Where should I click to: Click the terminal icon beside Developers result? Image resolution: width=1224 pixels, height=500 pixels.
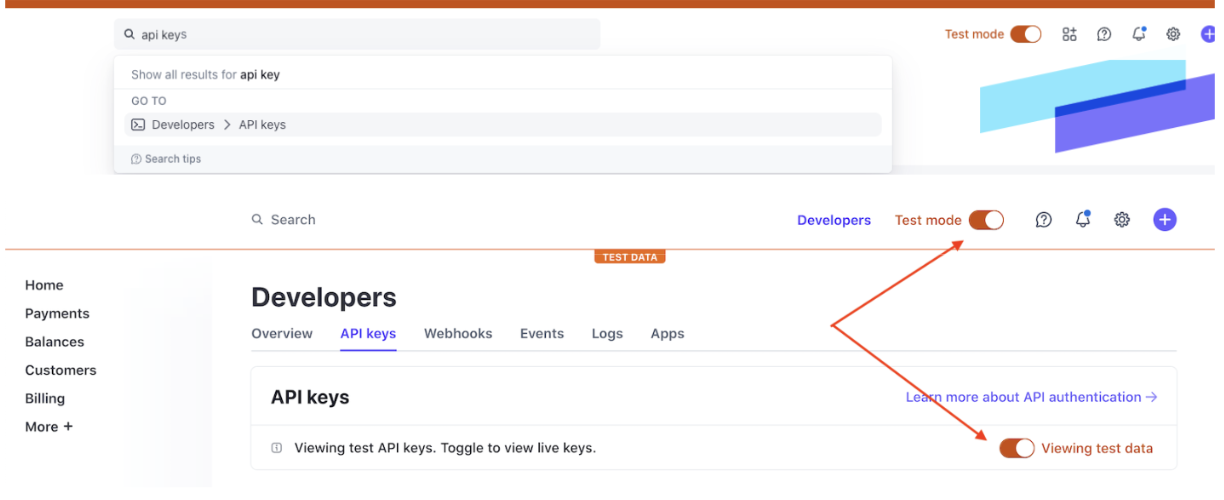tap(139, 125)
